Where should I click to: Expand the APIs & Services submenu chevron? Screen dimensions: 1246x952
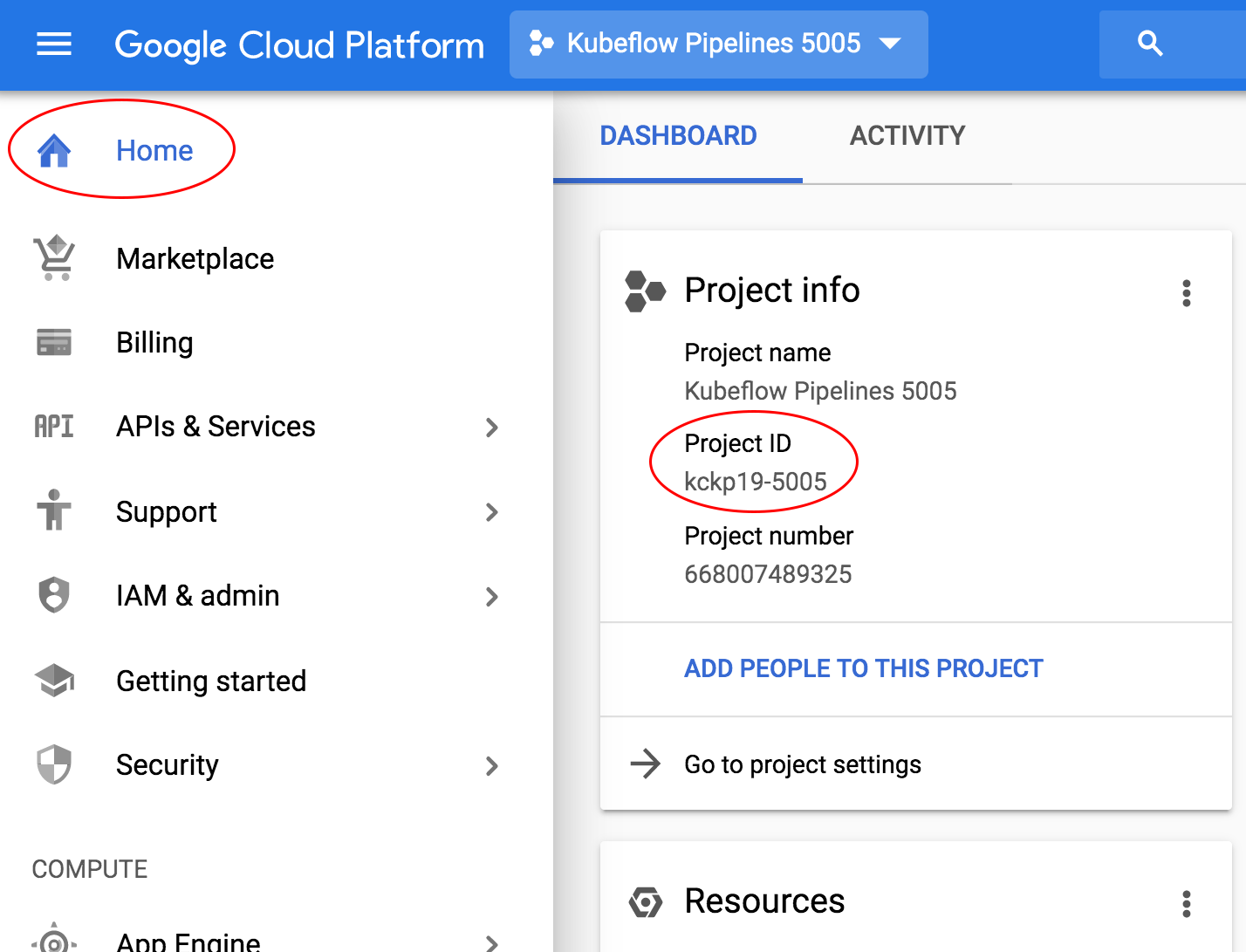(492, 428)
